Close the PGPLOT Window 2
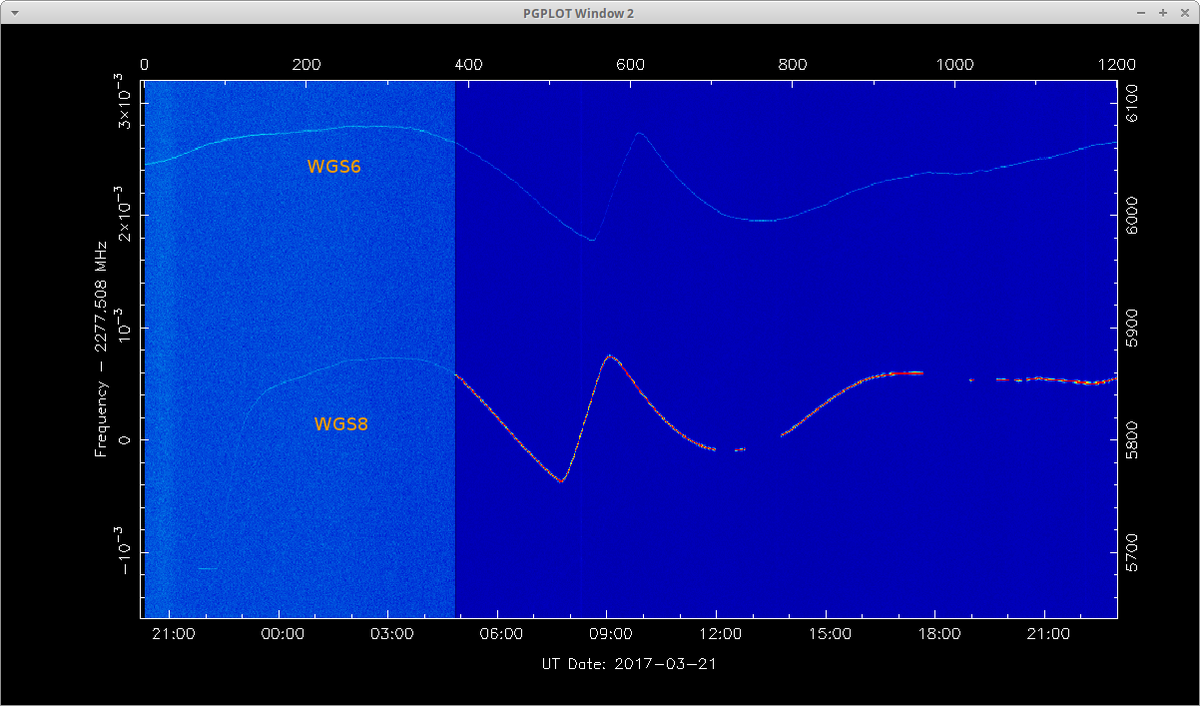This screenshot has height=706, width=1200. [x=1183, y=13]
